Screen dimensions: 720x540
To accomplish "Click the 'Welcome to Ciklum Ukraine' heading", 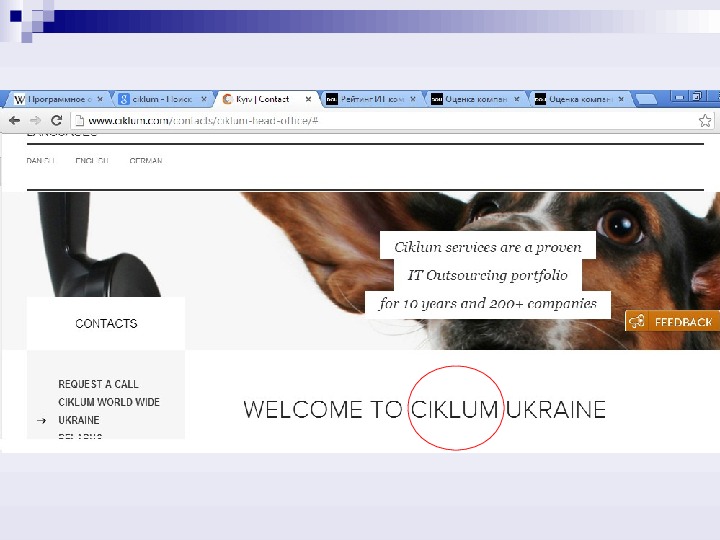I will [x=424, y=410].
